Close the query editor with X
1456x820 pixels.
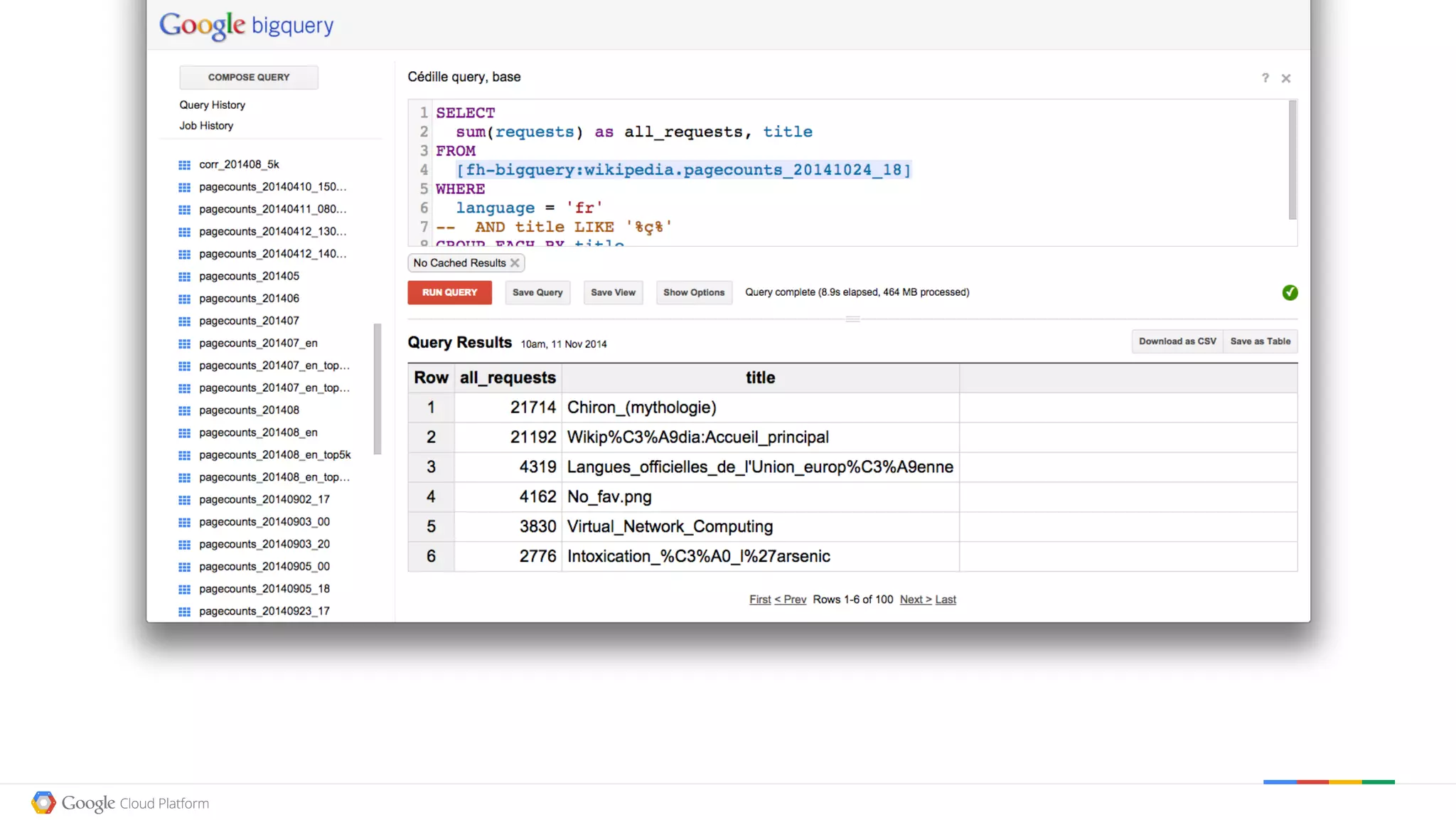(x=1285, y=78)
